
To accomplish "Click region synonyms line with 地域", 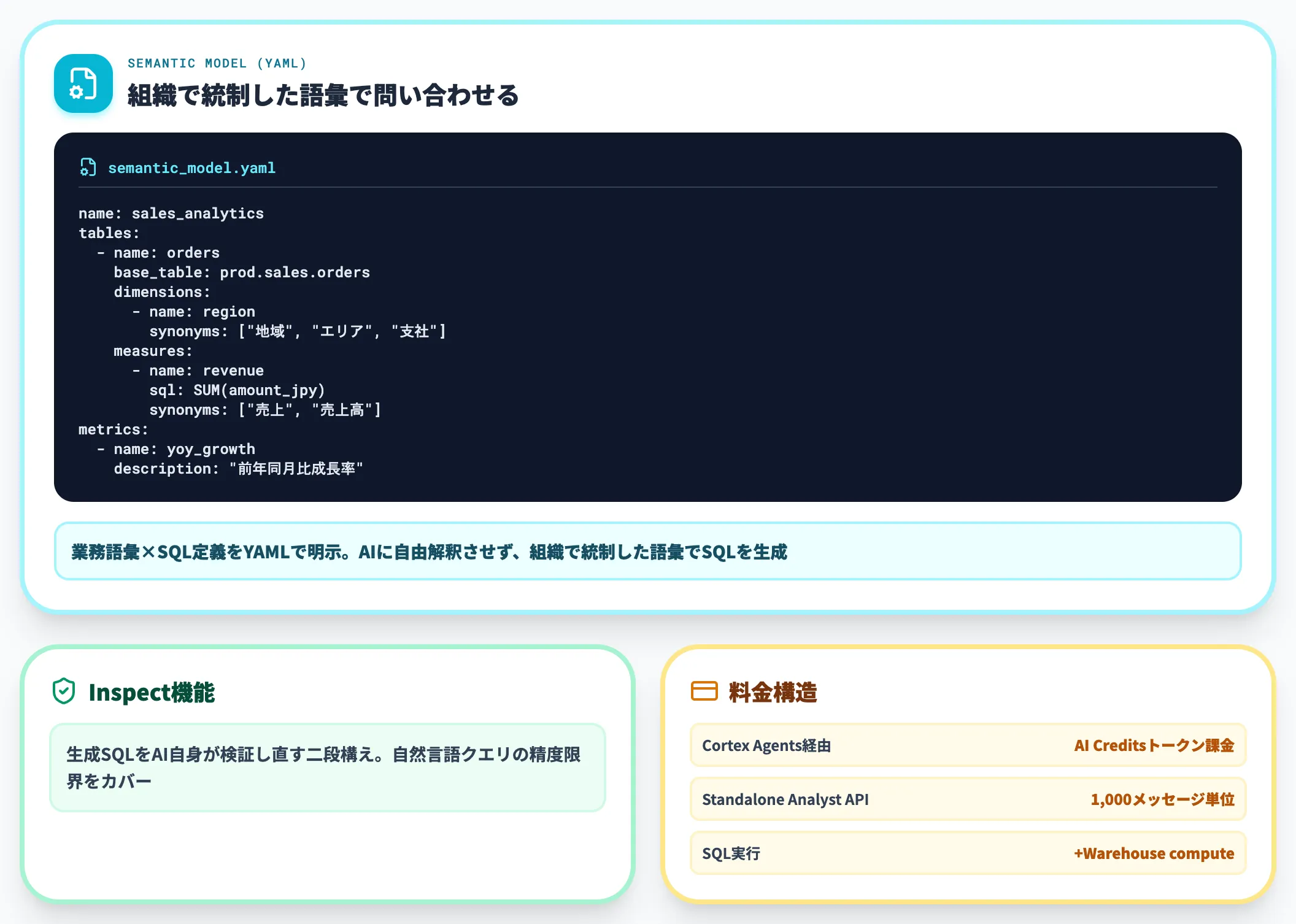I will [x=298, y=331].
